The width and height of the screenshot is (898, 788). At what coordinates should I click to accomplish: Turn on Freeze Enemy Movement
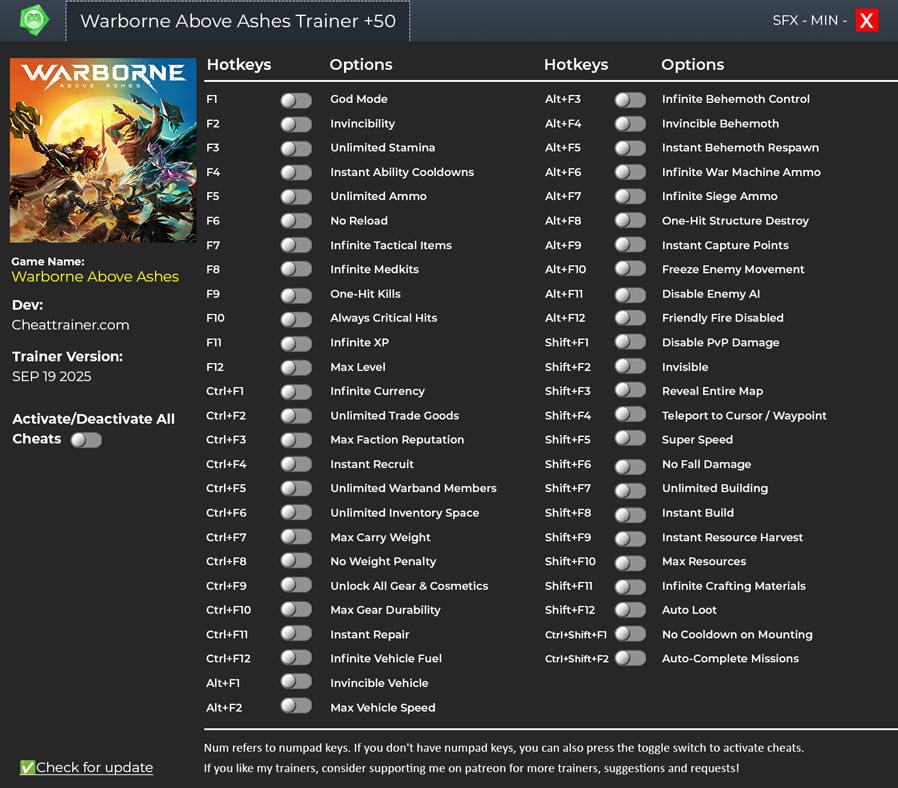[630, 269]
